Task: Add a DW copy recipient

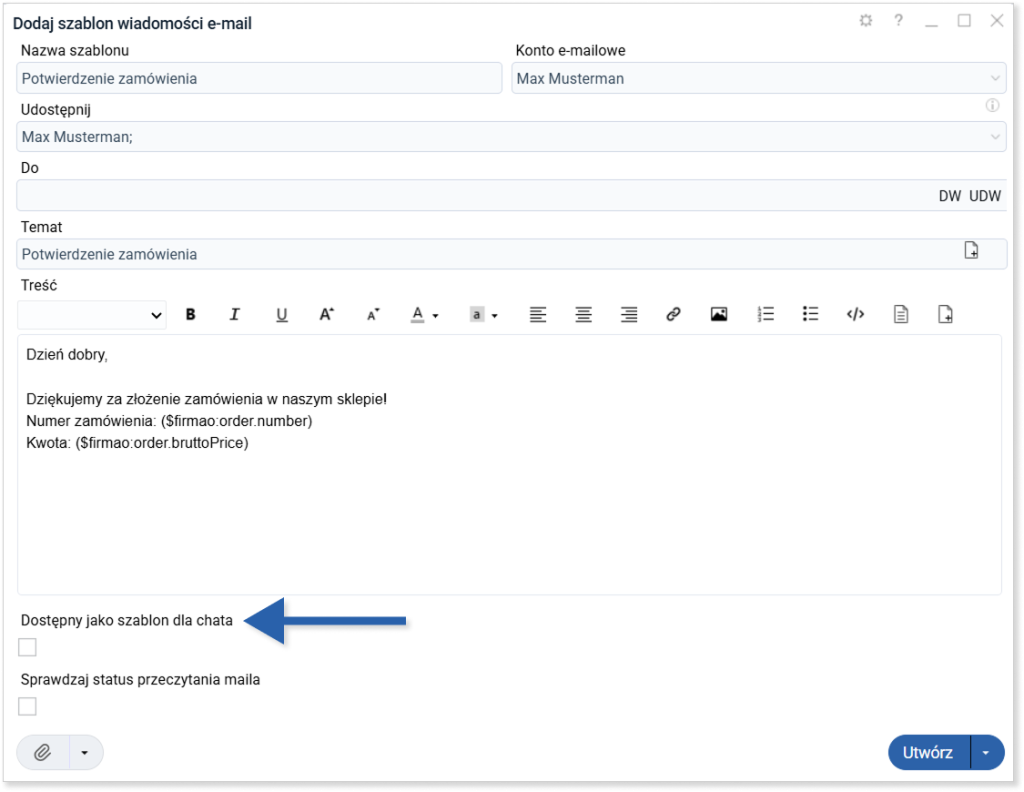Action: pyautogui.click(x=950, y=196)
